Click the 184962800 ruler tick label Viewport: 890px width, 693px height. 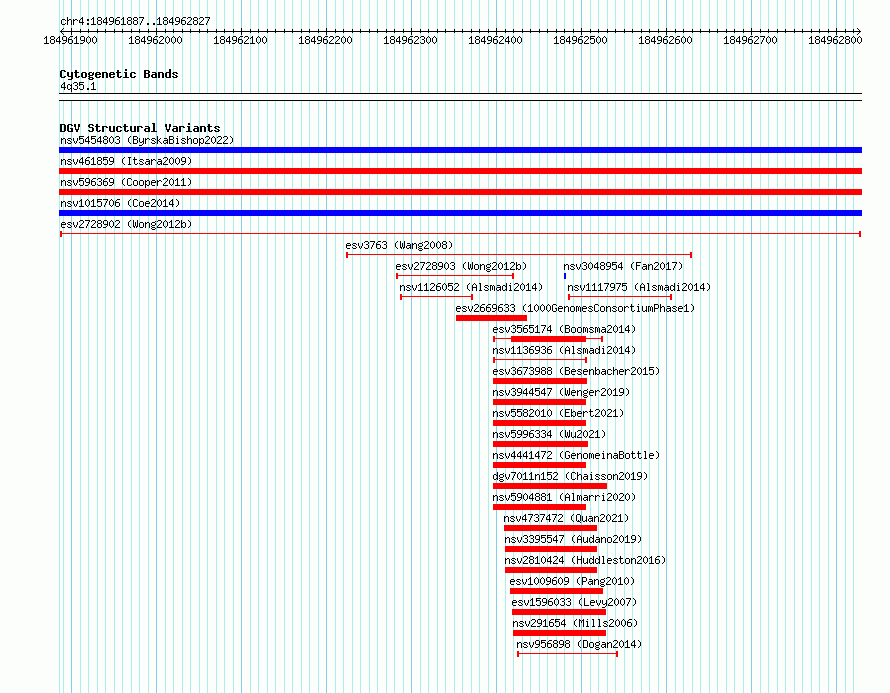point(835,40)
